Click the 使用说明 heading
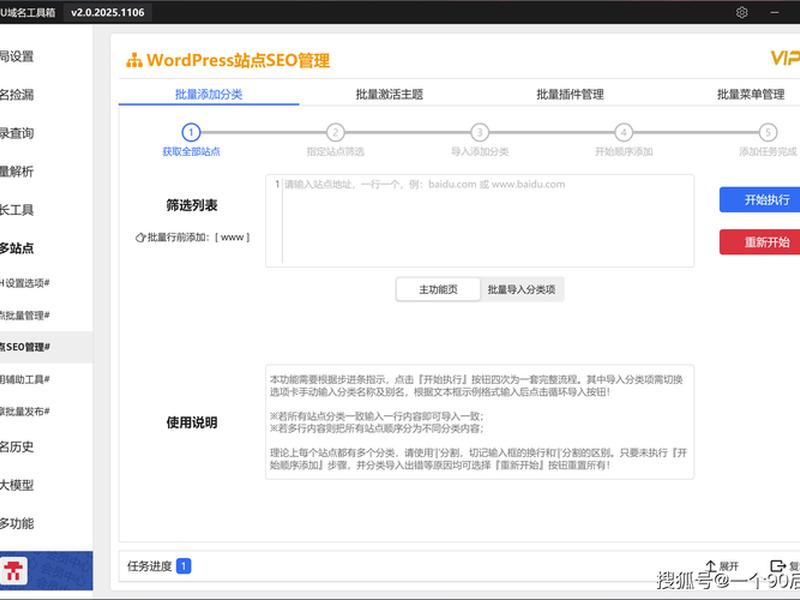800x600 pixels. click(192, 422)
